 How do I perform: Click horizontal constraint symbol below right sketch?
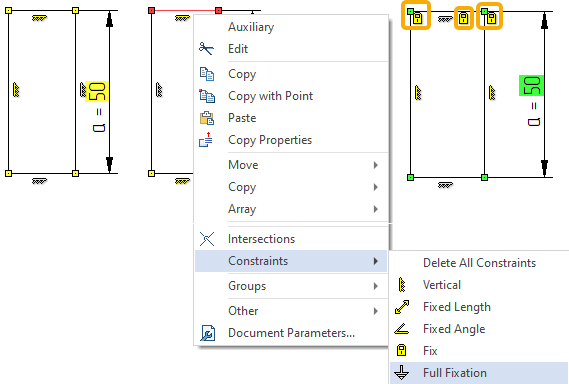point(445,185)
